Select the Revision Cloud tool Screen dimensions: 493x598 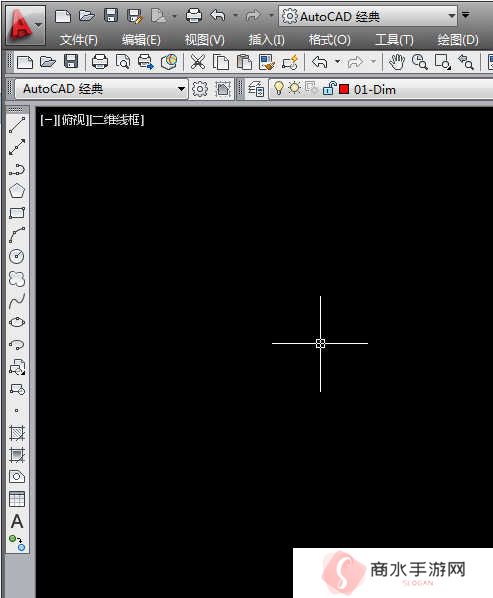17,279
